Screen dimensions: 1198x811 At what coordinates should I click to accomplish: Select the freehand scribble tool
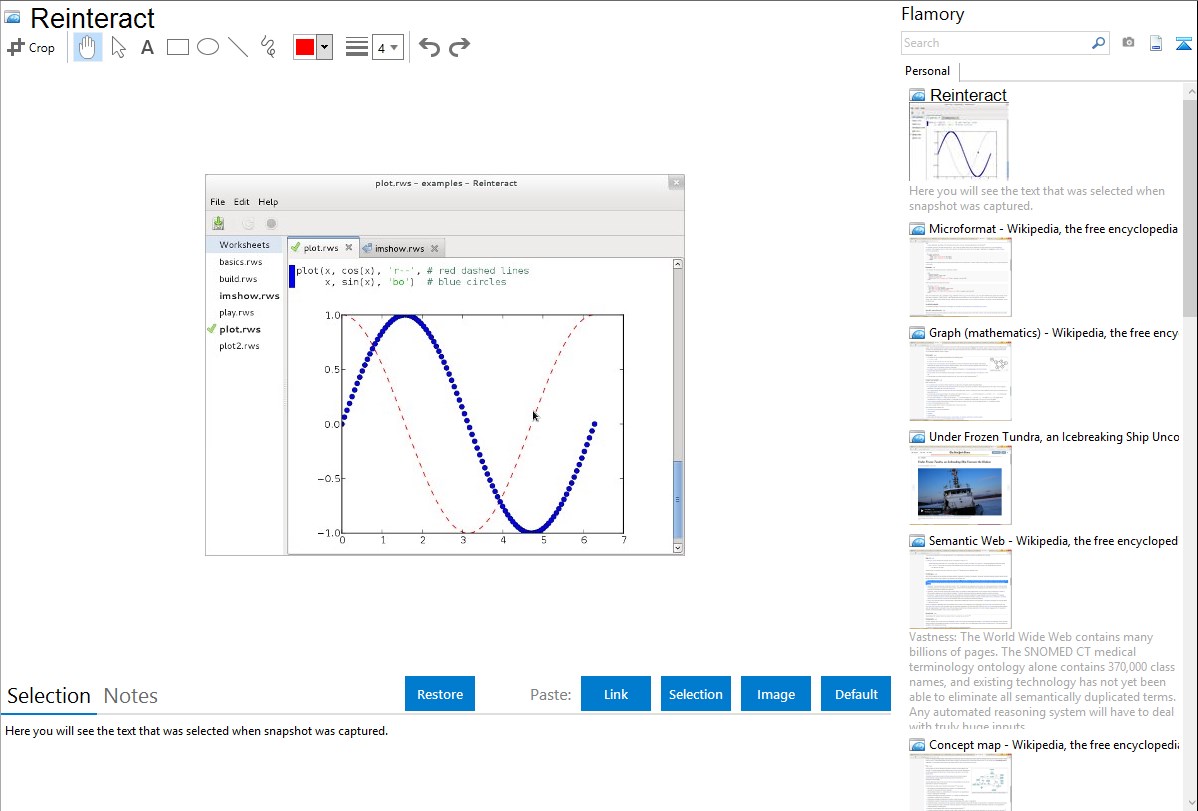point(268,47)
